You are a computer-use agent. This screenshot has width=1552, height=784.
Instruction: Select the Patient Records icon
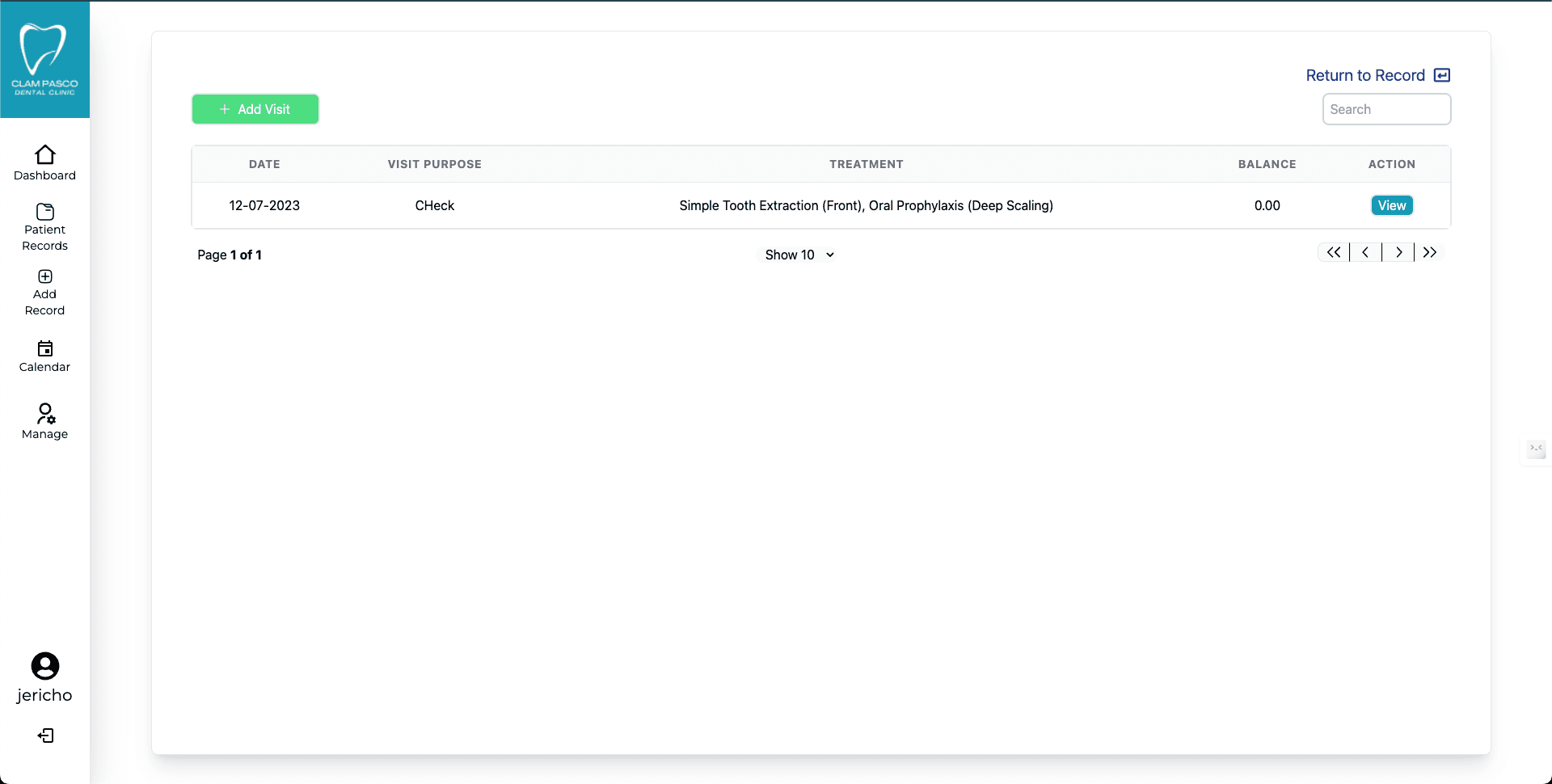click(44, 212)
